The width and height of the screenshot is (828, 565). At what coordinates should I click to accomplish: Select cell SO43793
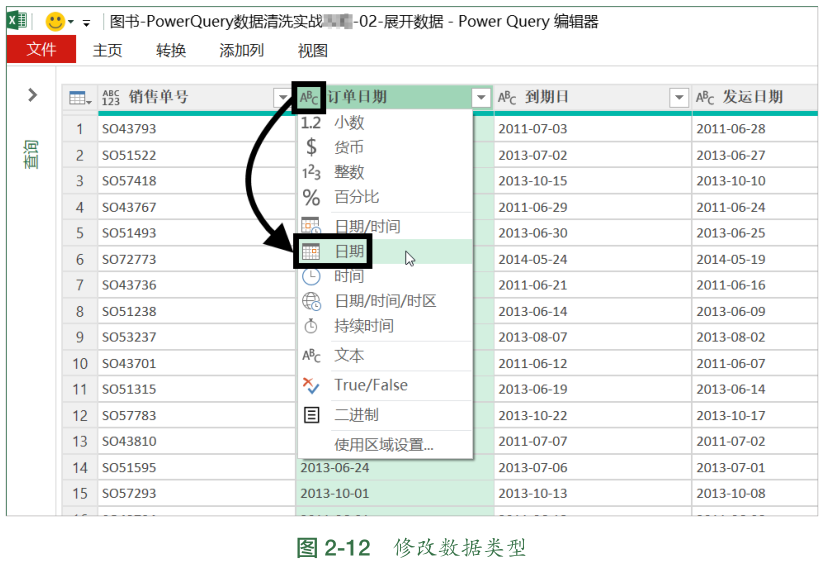click(x=196, y=128)
